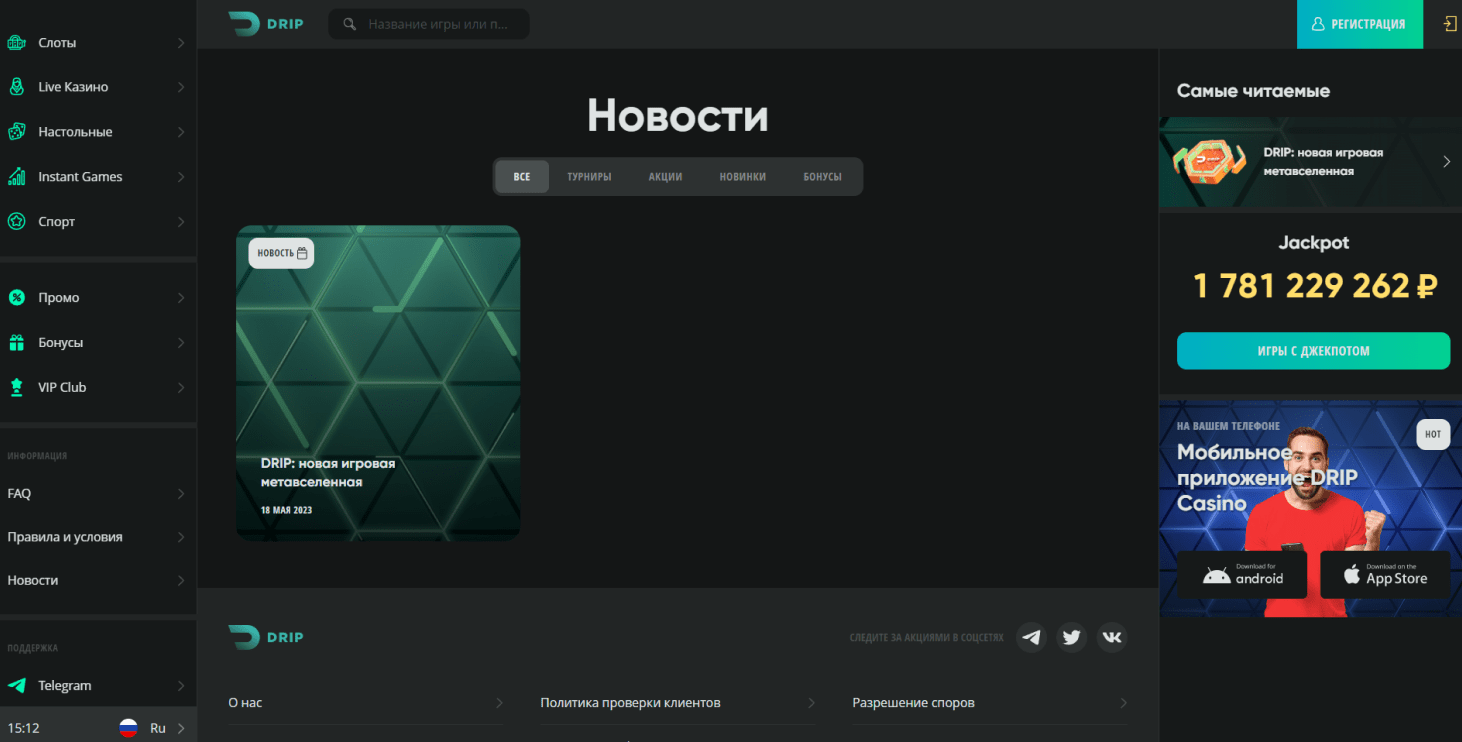Click the DRIP logo in the header

(266, 24)
